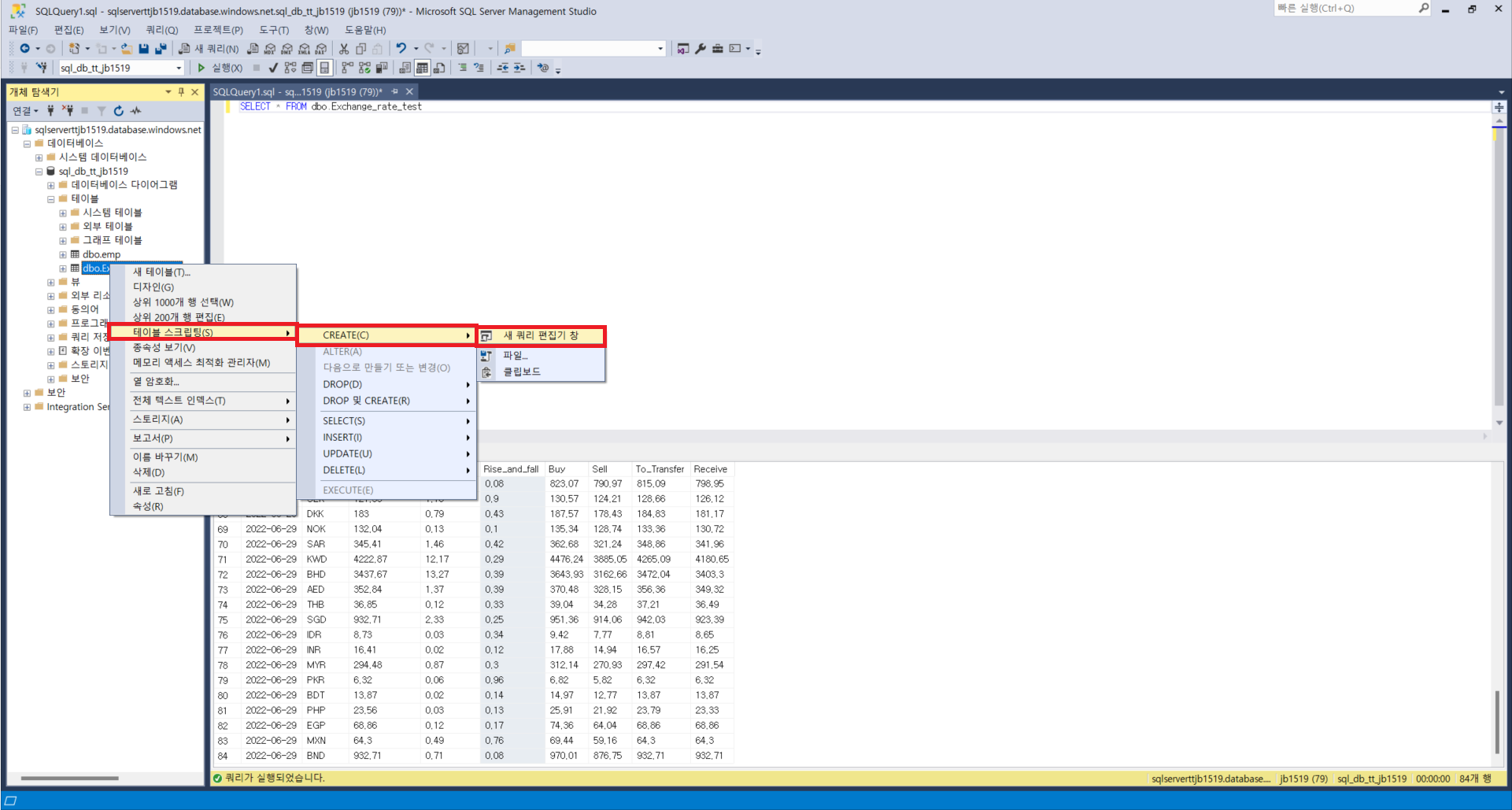The width and height of the screenshot is (1512, 810).
Task: Click the Parse checkmark icon
Action: (x=273, y=68)
